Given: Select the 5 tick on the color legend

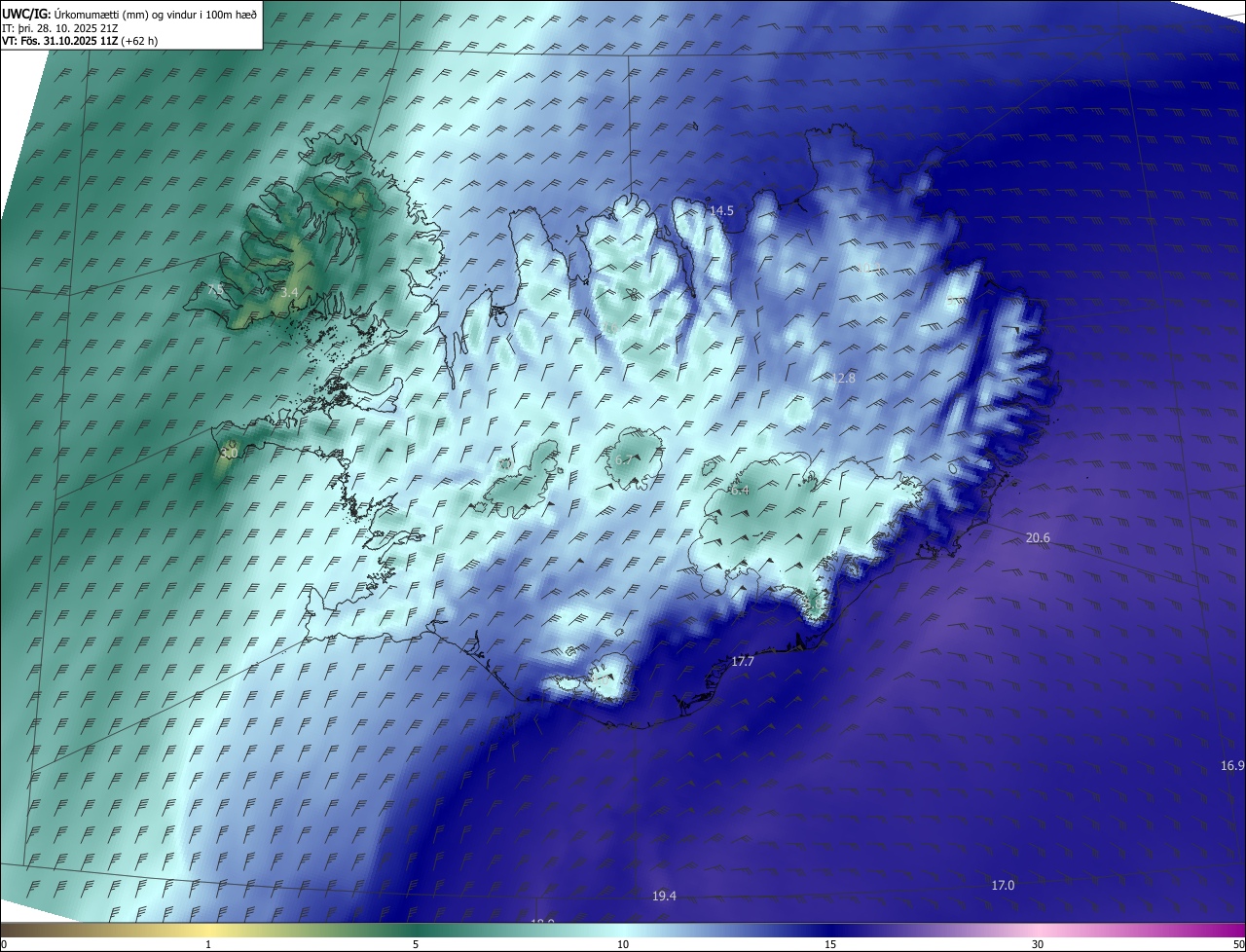Looking at the screenshot, I should [416, 944].
